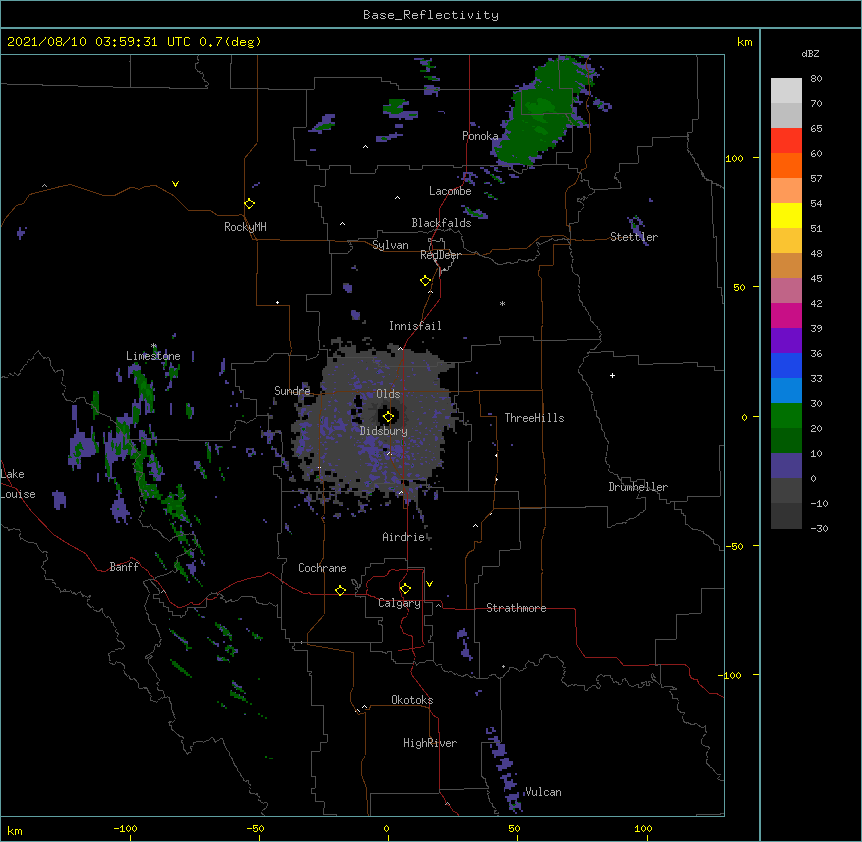Click the RockyMH label

point(245,227)
